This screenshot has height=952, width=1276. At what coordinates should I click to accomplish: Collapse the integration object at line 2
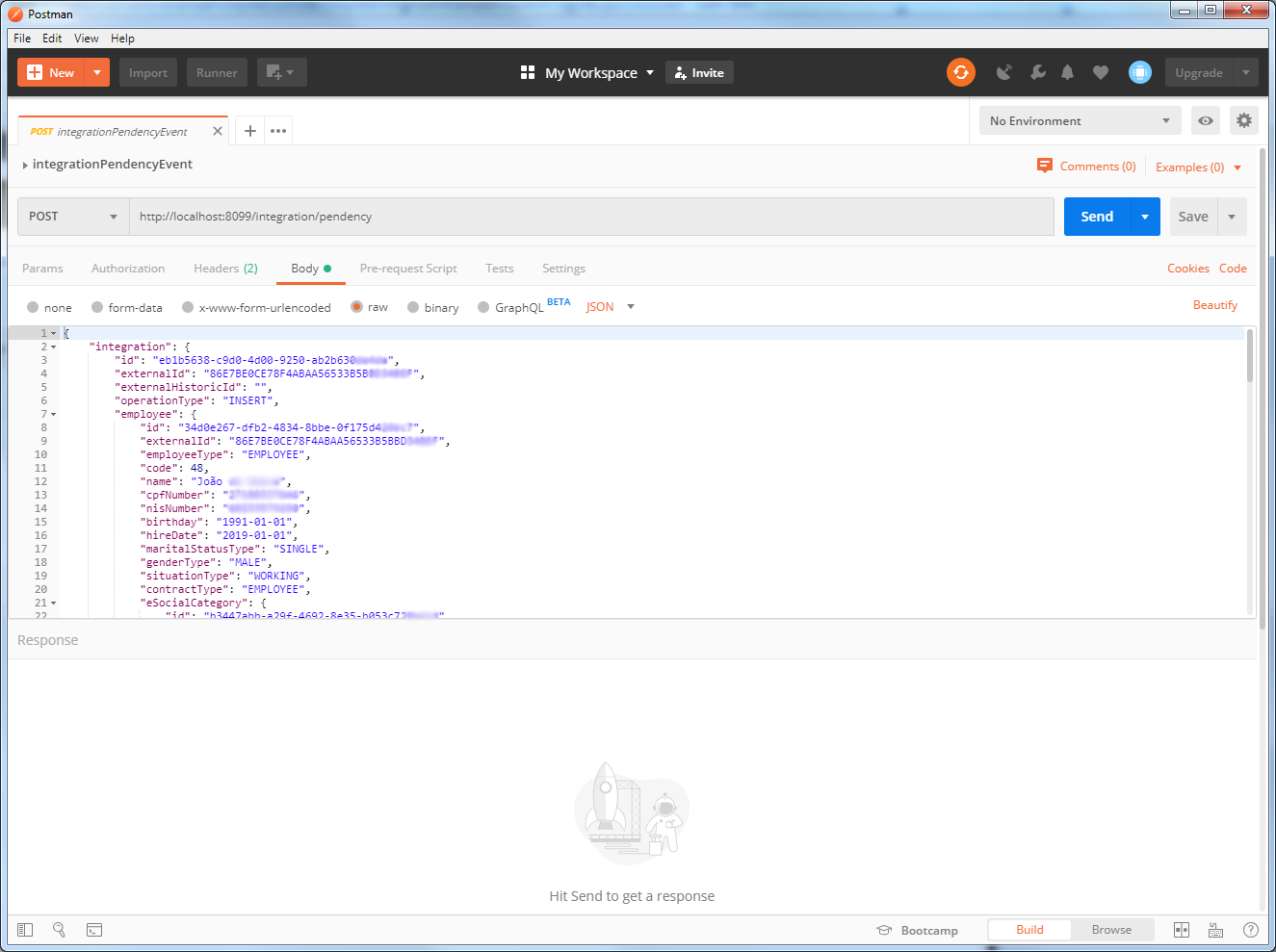pos(53,347)
